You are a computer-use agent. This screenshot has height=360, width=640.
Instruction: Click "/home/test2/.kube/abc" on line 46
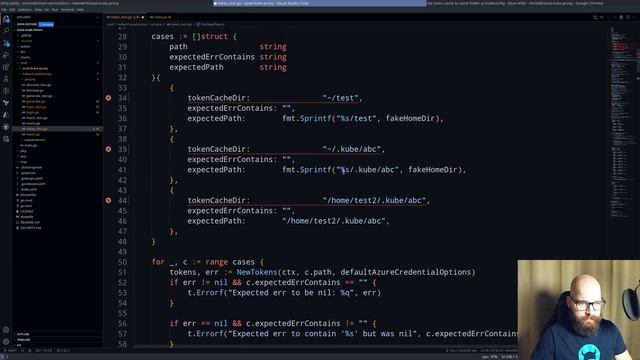point(333,221)
